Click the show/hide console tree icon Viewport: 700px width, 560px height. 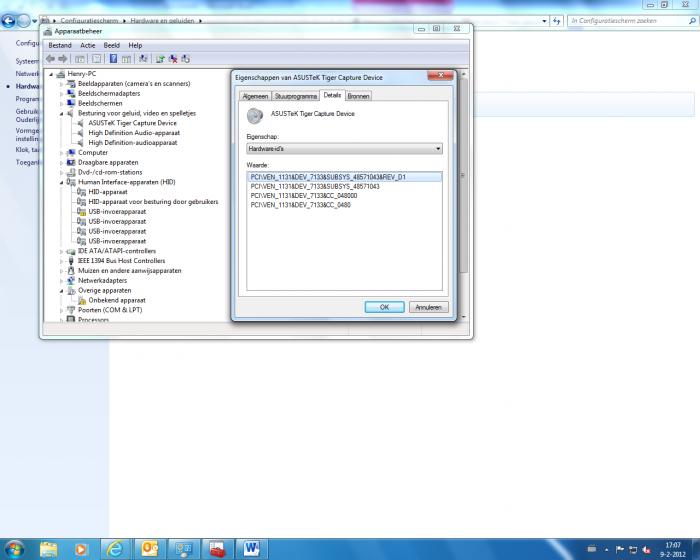(x=80, y=59)
